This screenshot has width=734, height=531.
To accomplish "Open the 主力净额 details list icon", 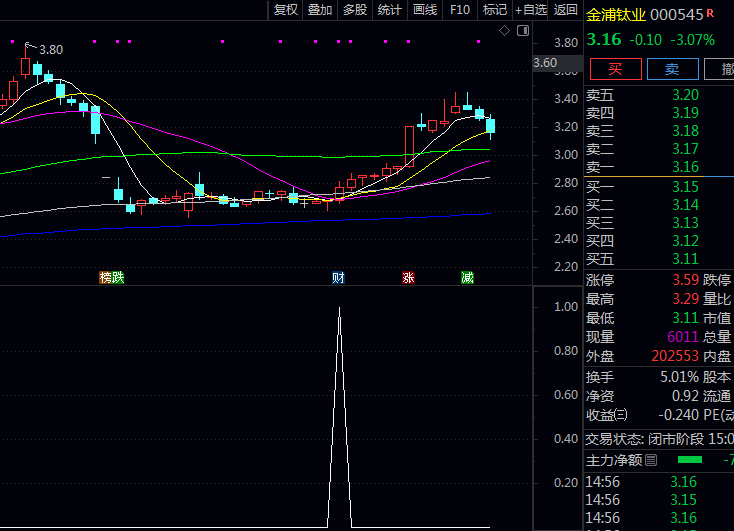I will point(652,461).
